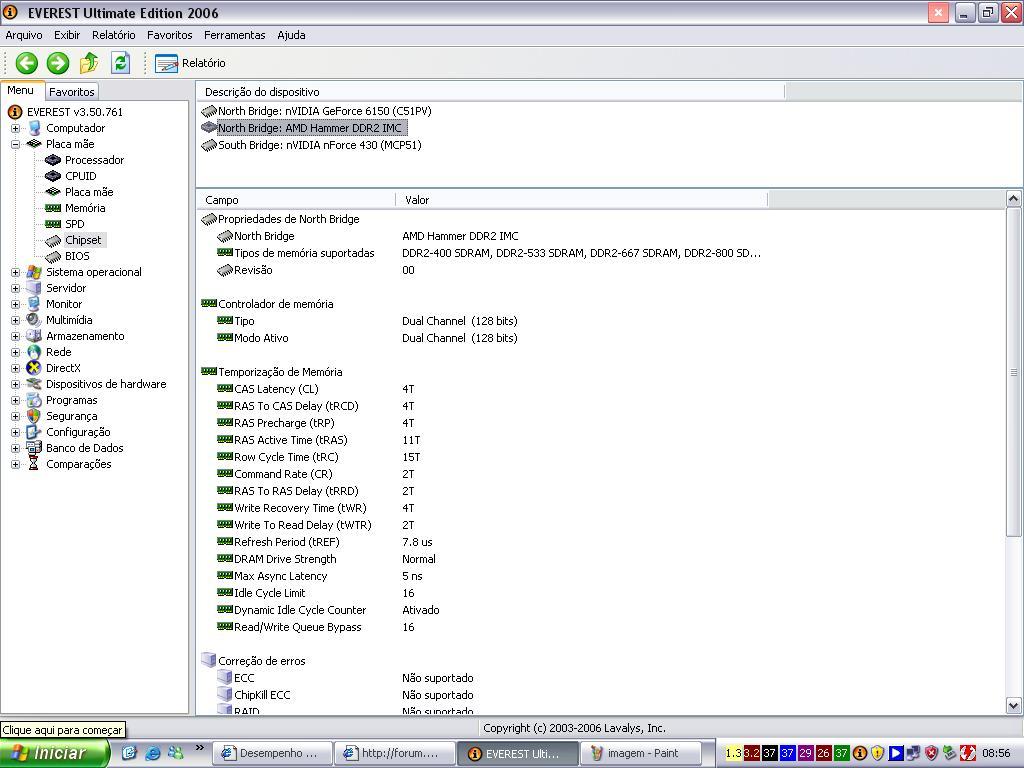Screen dimensions: 1024x768
Task: Click the Multimídia speaker icon
Action: pyautogui.click(x=34, y=320)
